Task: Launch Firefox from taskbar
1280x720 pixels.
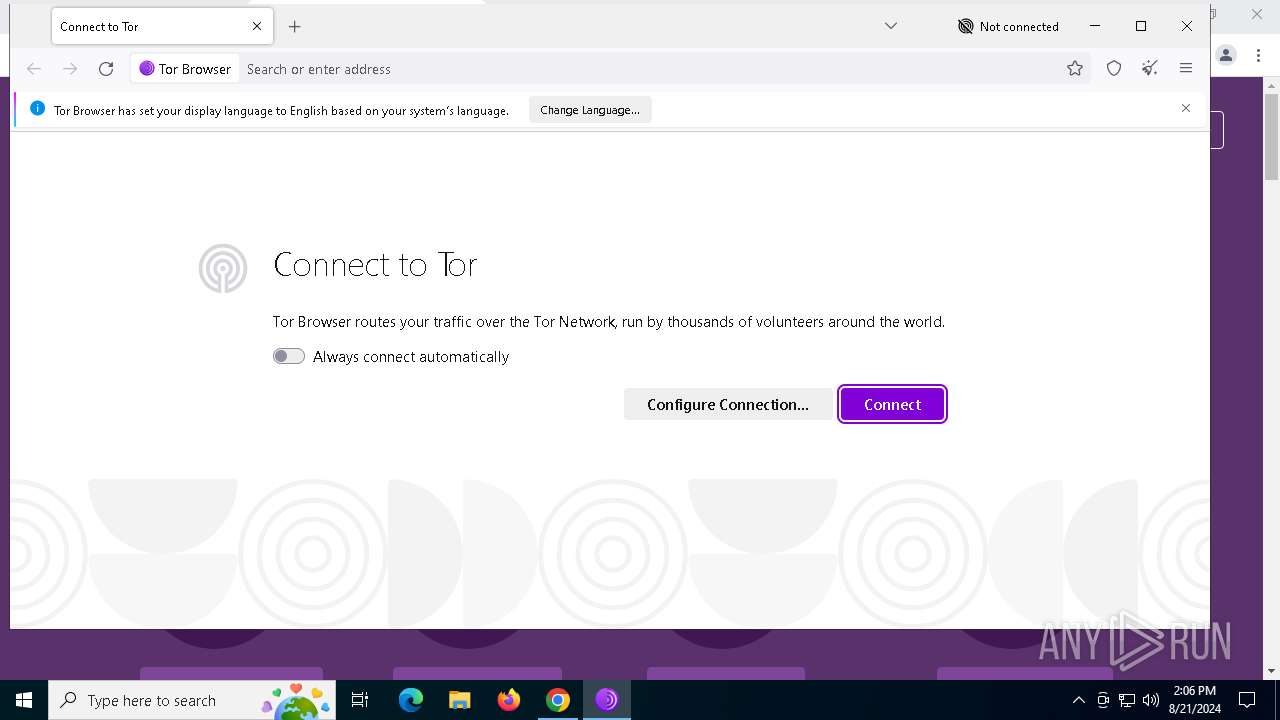Action: pyautogui.click(x=509, y=700)
